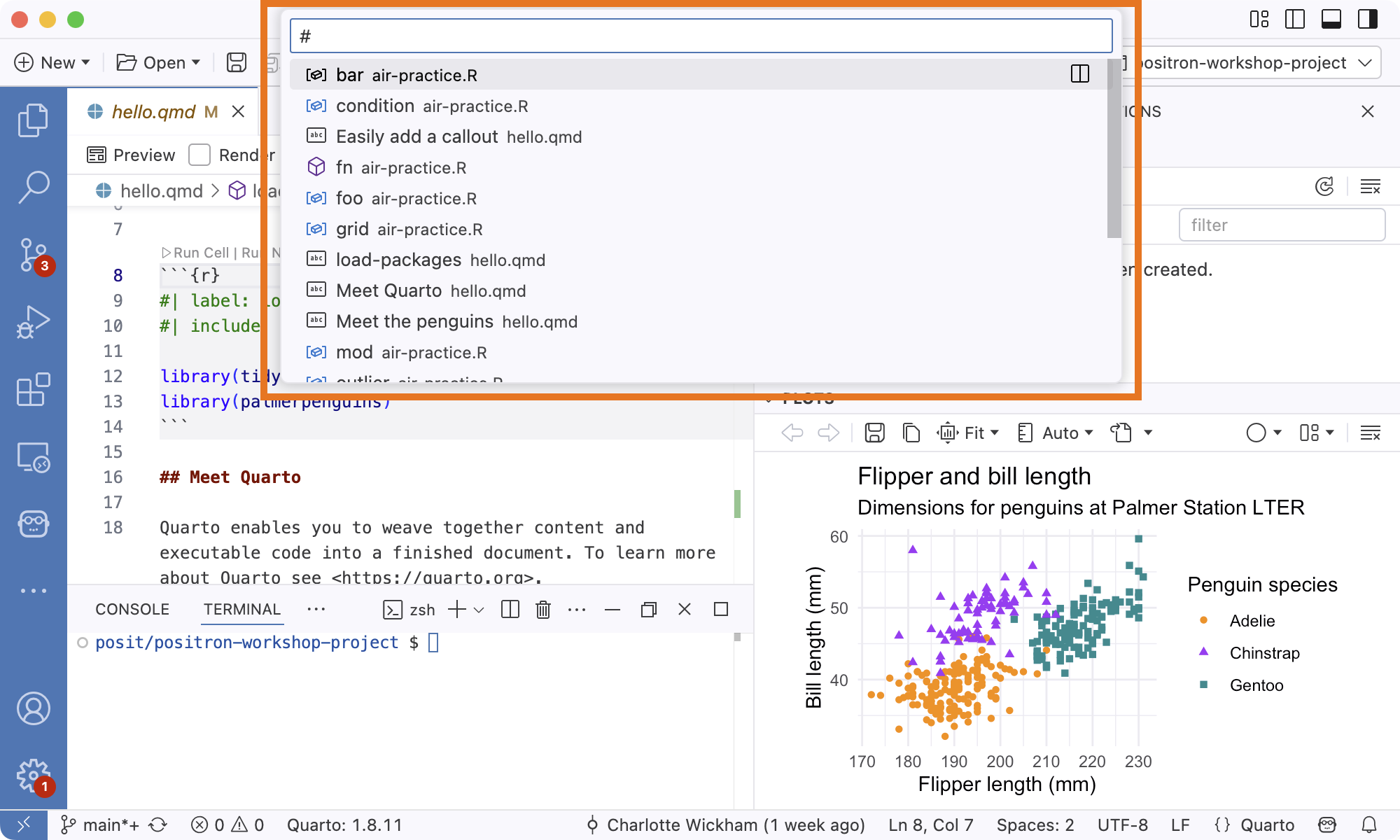Click hello.qmd in the breadcrumb
This screenshot has width=1400, height=840.
click(x=161, y=190)
